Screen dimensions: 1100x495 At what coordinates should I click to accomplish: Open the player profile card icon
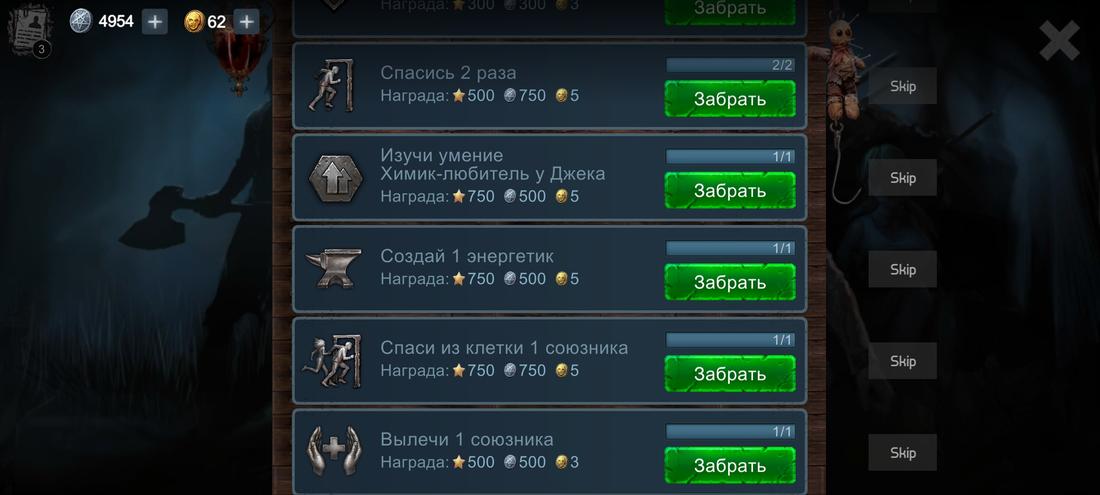coord(30,28)
